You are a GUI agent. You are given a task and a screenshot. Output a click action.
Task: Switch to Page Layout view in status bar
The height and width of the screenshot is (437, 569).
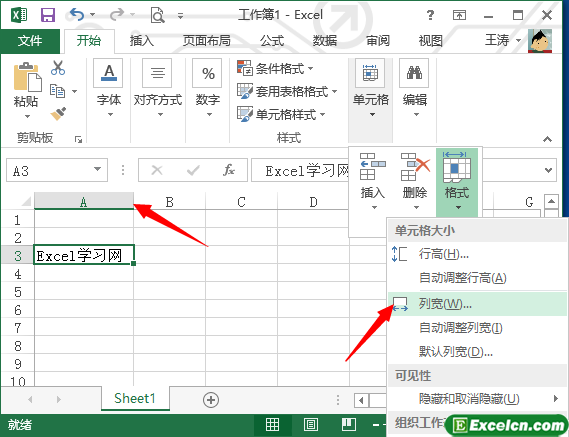click(x=311, y=424)
